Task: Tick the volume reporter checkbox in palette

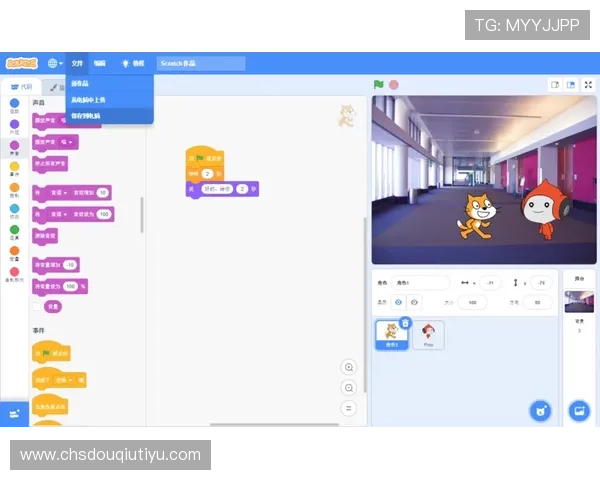Action: [36, 306]
